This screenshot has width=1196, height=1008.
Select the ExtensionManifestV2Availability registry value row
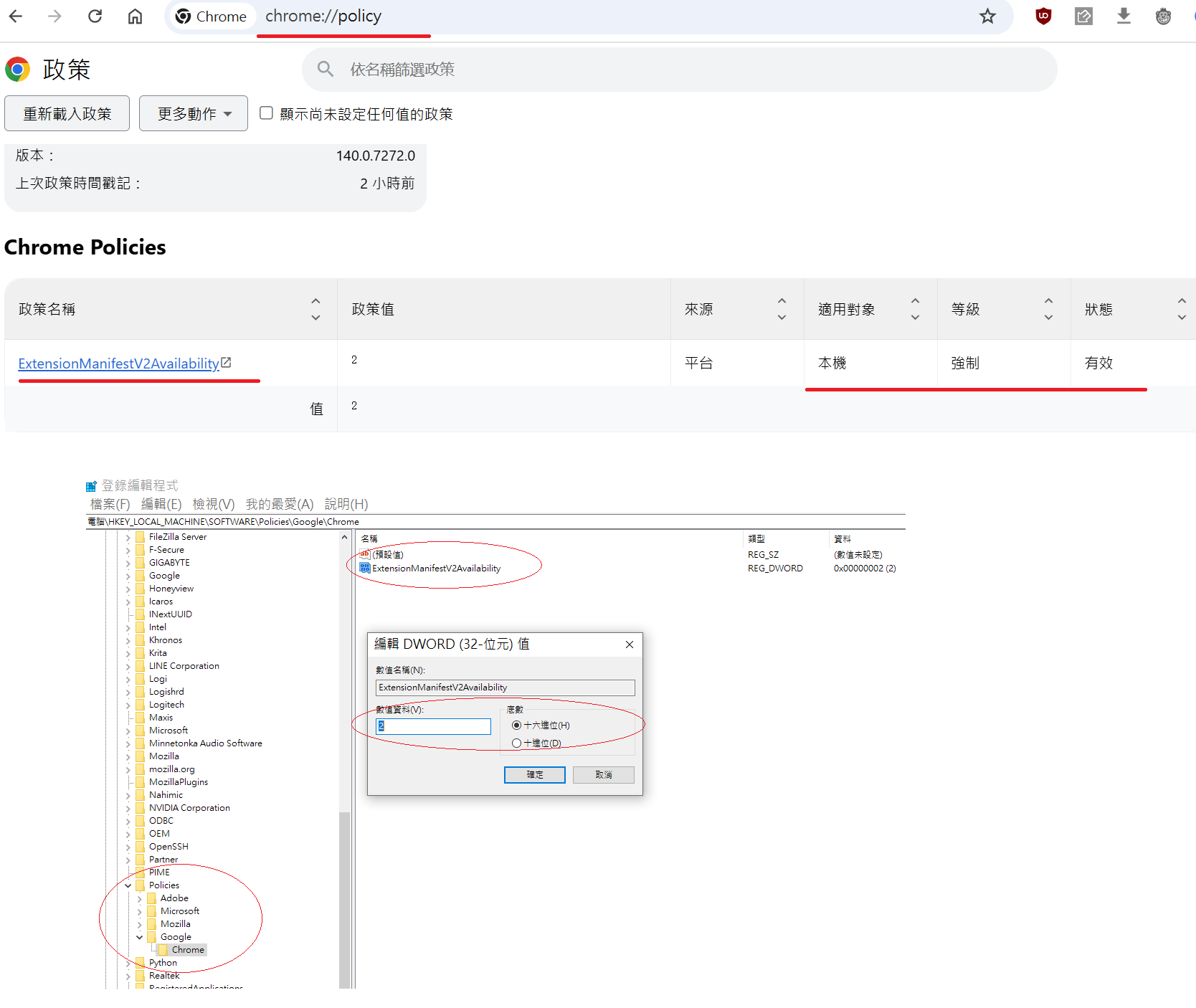[x=436, y=569]
